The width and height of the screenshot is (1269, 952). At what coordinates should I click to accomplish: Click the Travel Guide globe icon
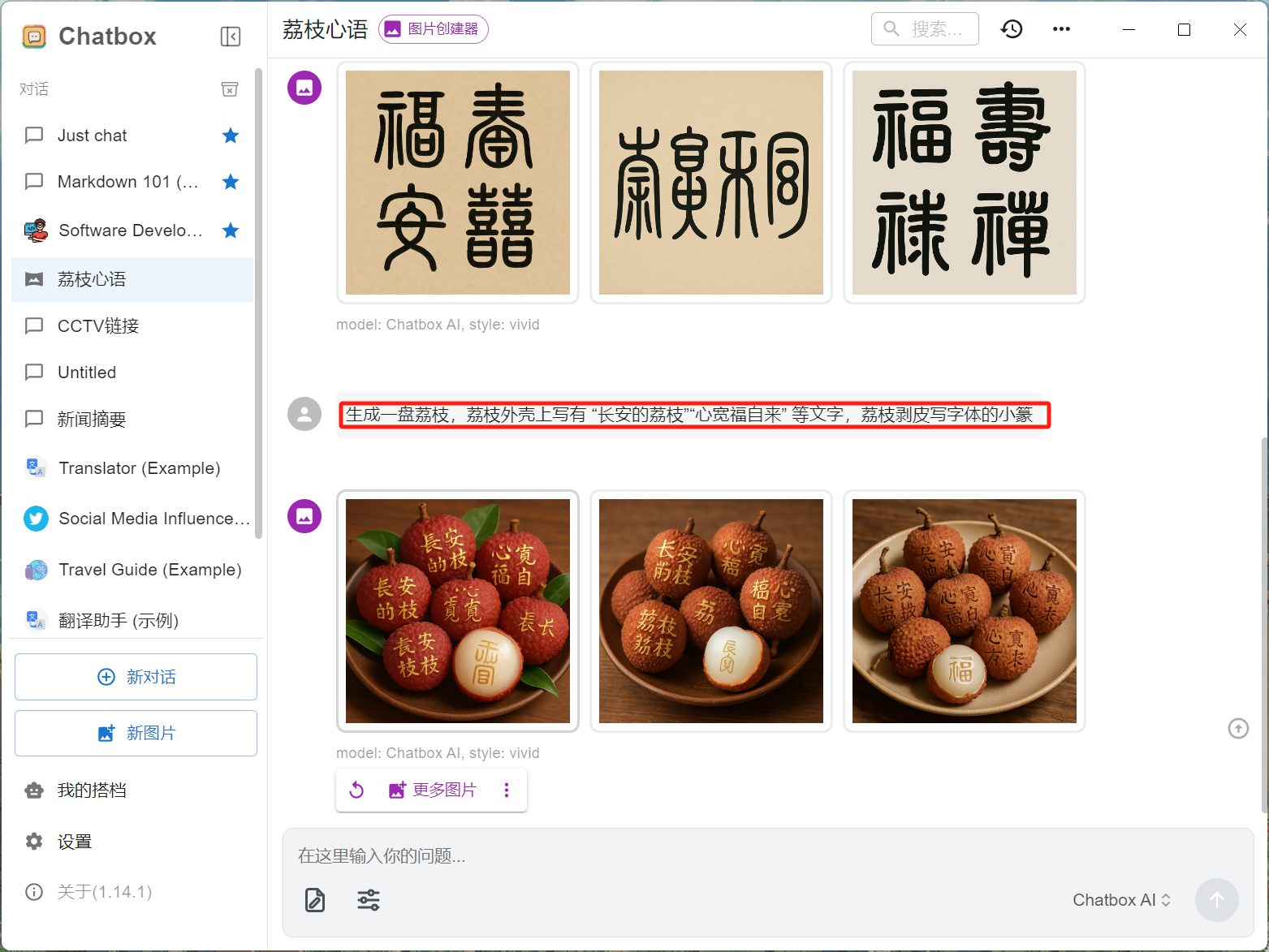[36, 570]
